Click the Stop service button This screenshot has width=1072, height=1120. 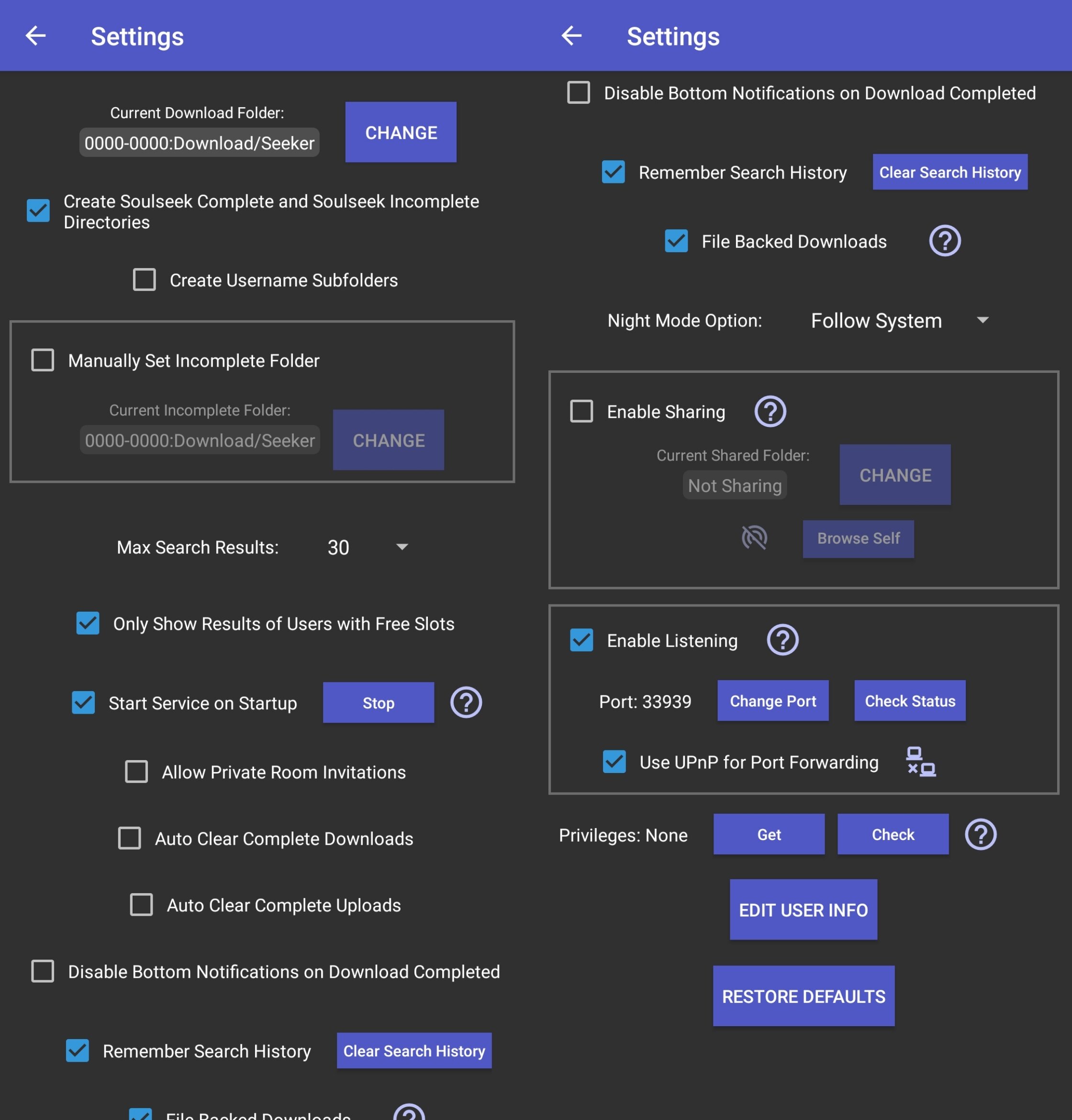click(378, 703)
